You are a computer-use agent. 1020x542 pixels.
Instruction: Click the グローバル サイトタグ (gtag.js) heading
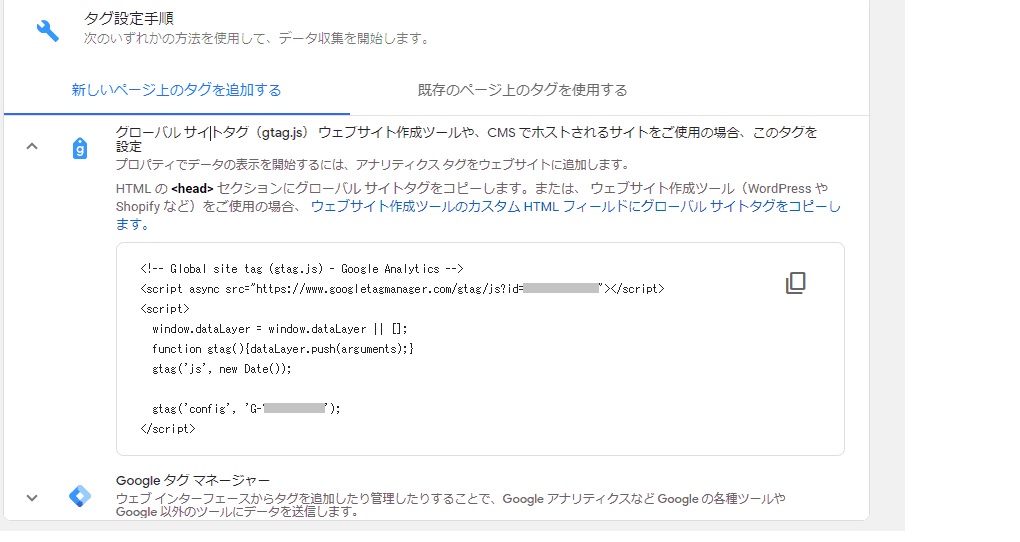point(211,133)
